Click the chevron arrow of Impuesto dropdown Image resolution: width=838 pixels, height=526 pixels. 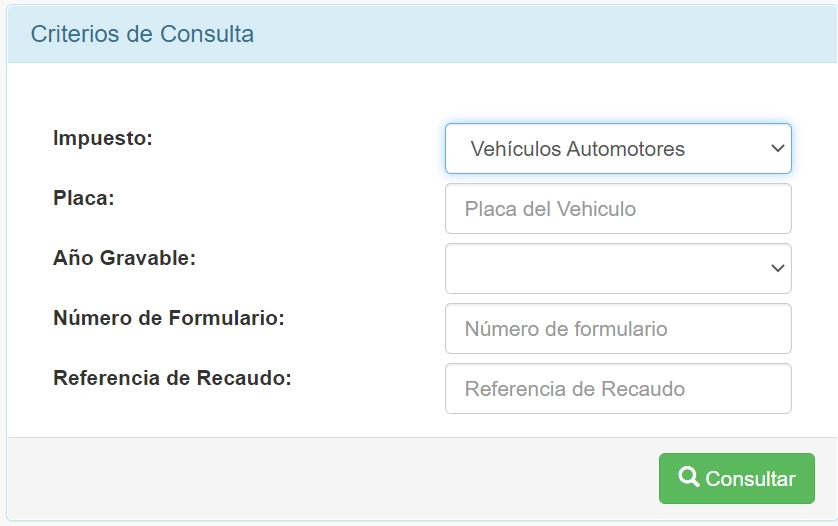[x=778, y=149]
